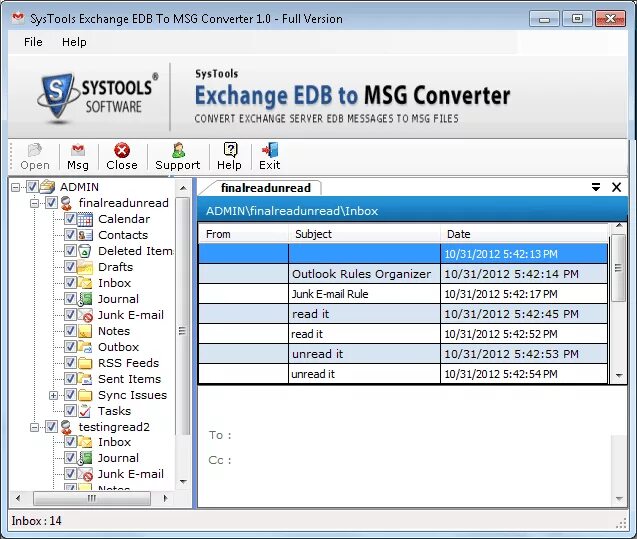Select the Calendar folder icon
The height and width of the screenshot is (539, 637).
(85, 219)
